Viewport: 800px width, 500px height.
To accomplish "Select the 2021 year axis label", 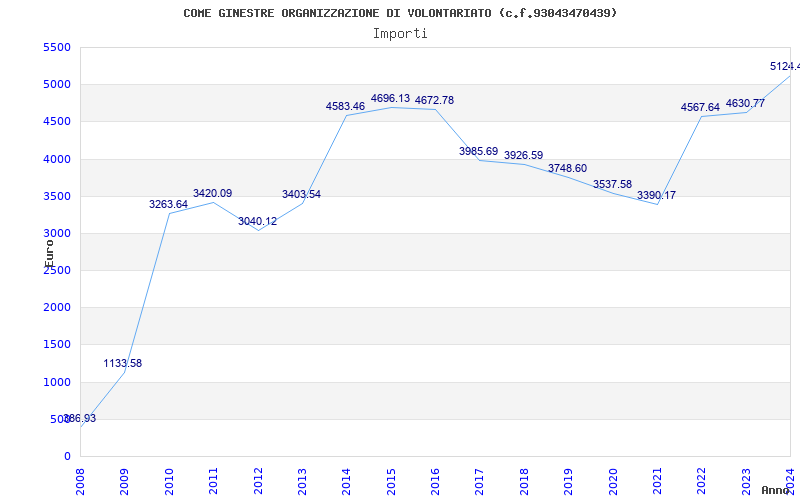I will point(658,481).
